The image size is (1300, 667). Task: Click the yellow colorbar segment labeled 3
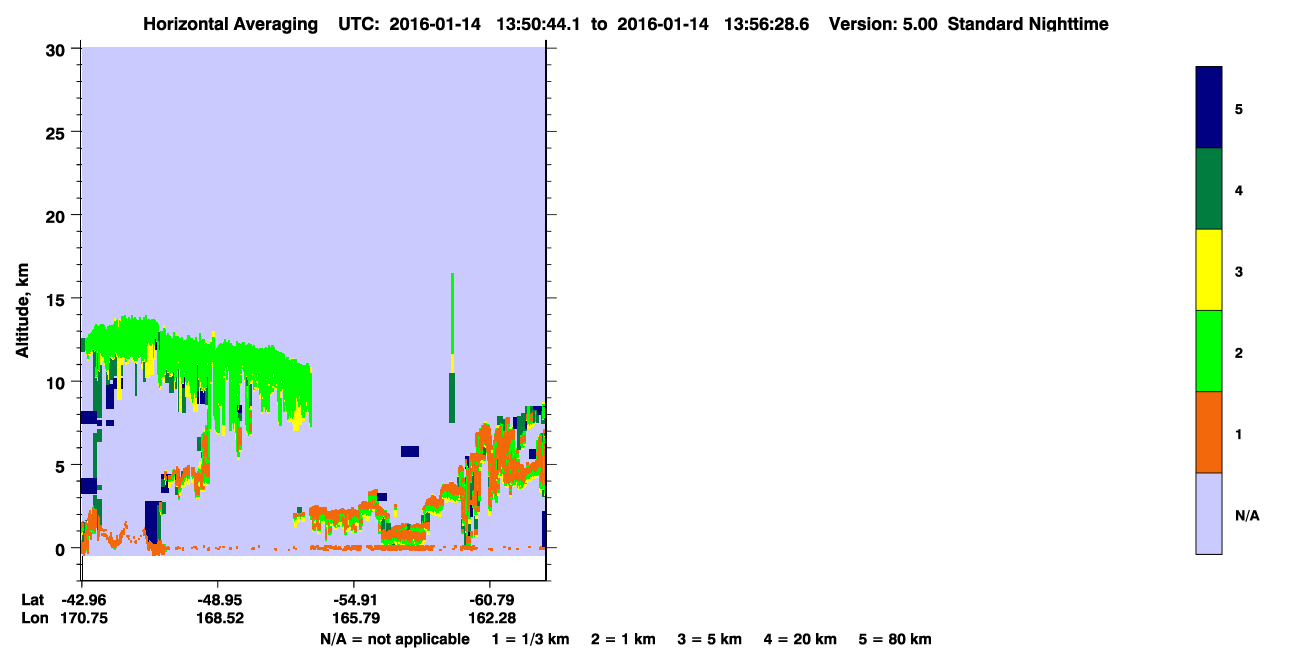click(x=1208, y=270)
